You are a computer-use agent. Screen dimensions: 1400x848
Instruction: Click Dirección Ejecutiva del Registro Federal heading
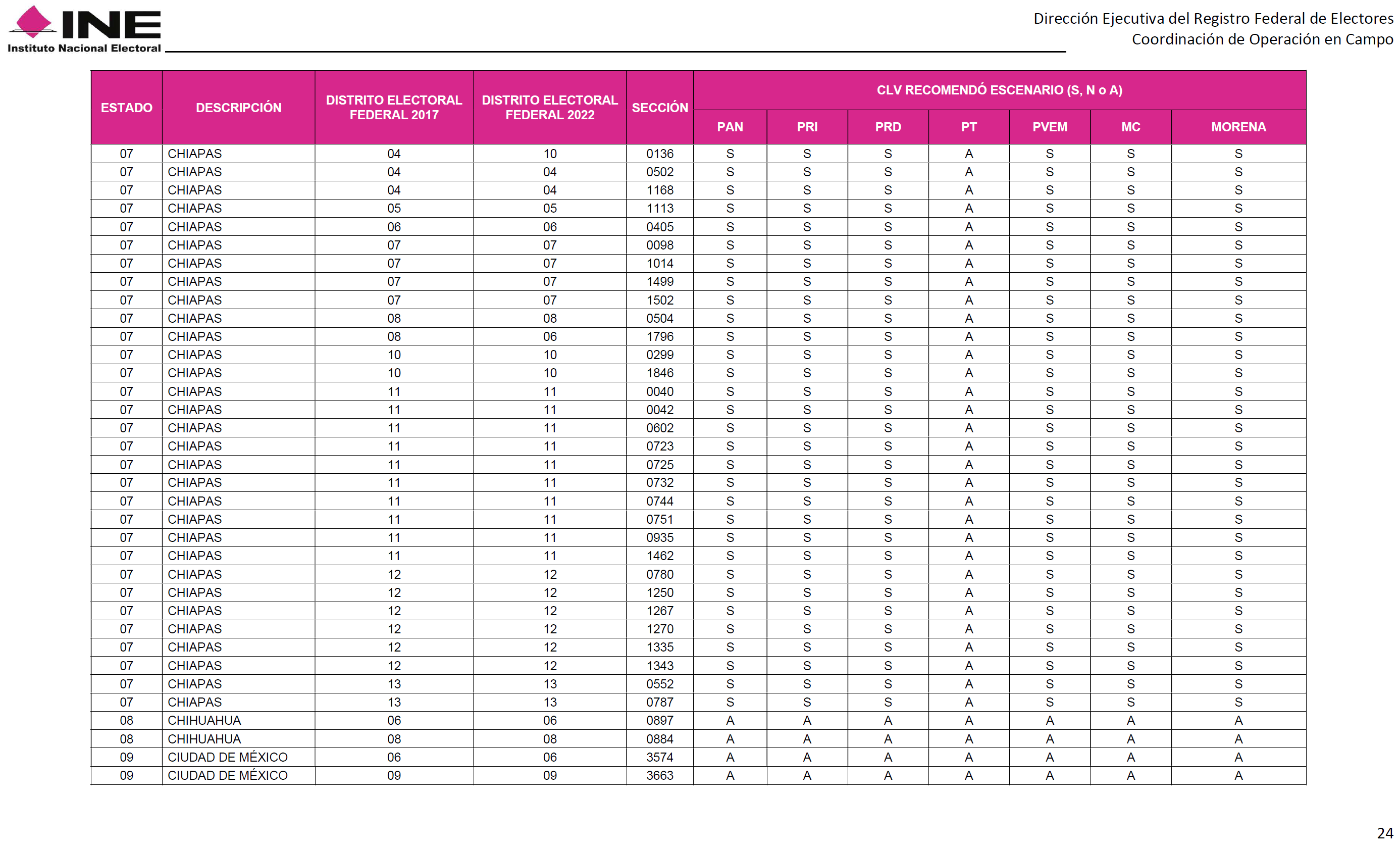(x=1213, y=19)
